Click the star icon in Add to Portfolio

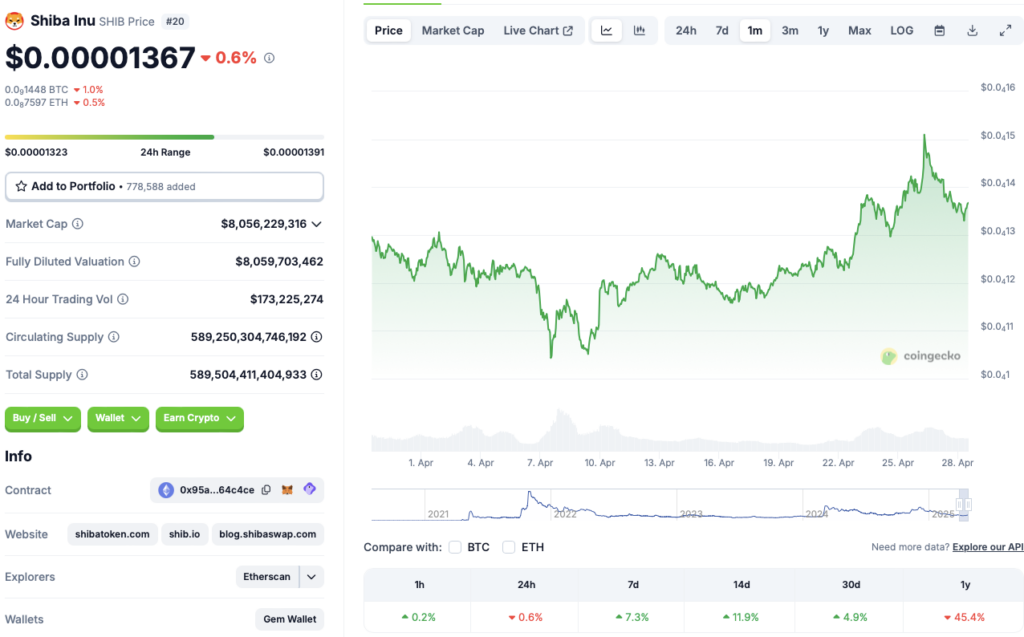click(x=21, y=186)
